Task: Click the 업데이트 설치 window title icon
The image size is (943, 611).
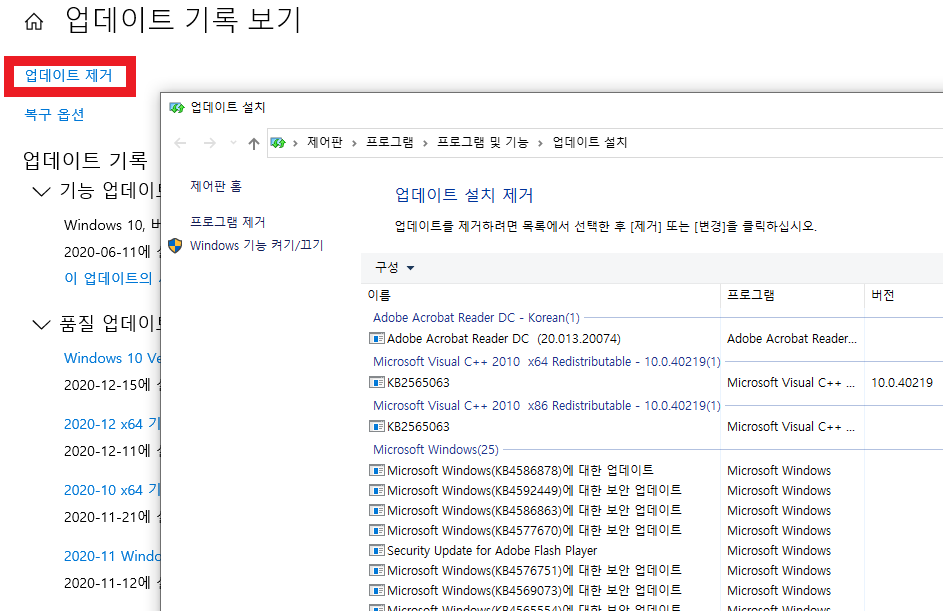Action: point(176,108)
